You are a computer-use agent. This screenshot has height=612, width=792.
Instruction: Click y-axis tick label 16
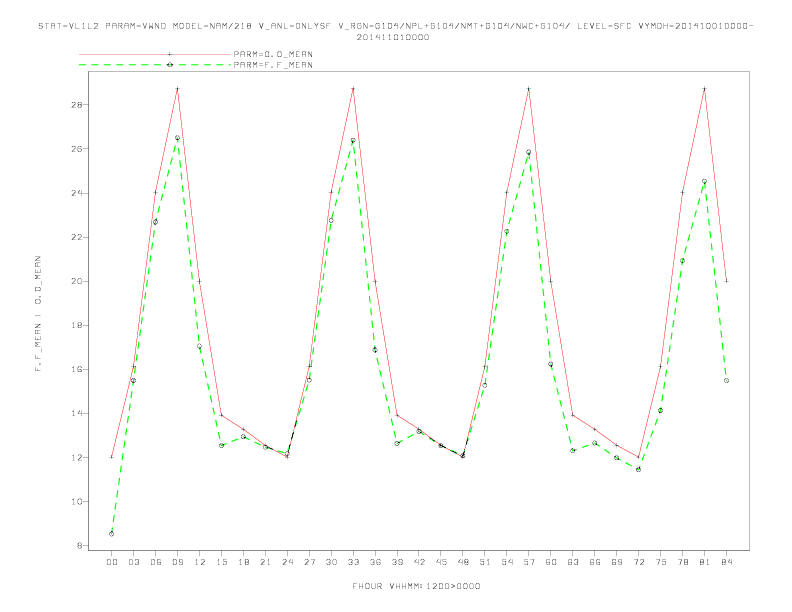tap(77, 369)
